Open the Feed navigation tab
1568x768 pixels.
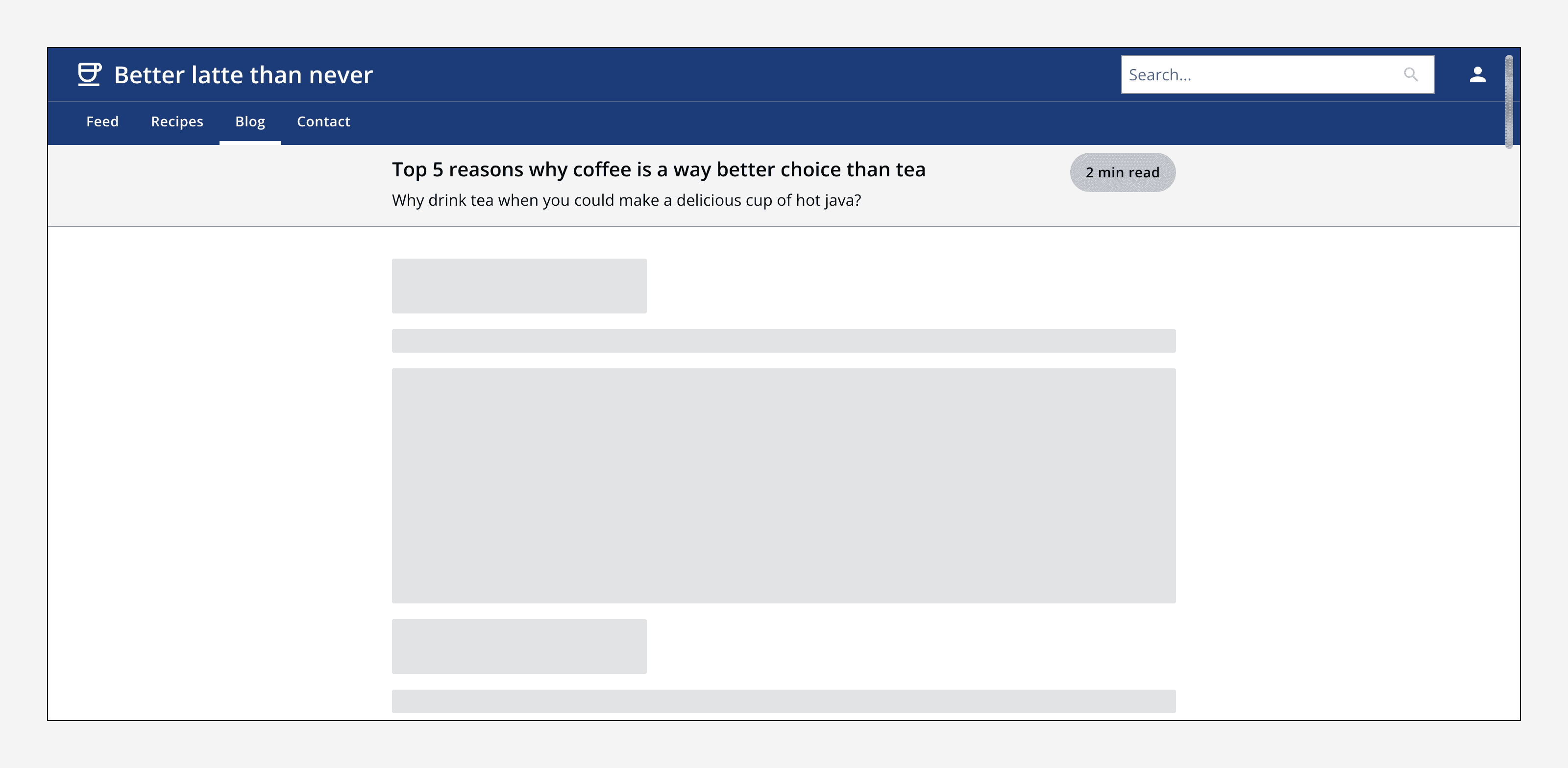(x=102, y=121)
